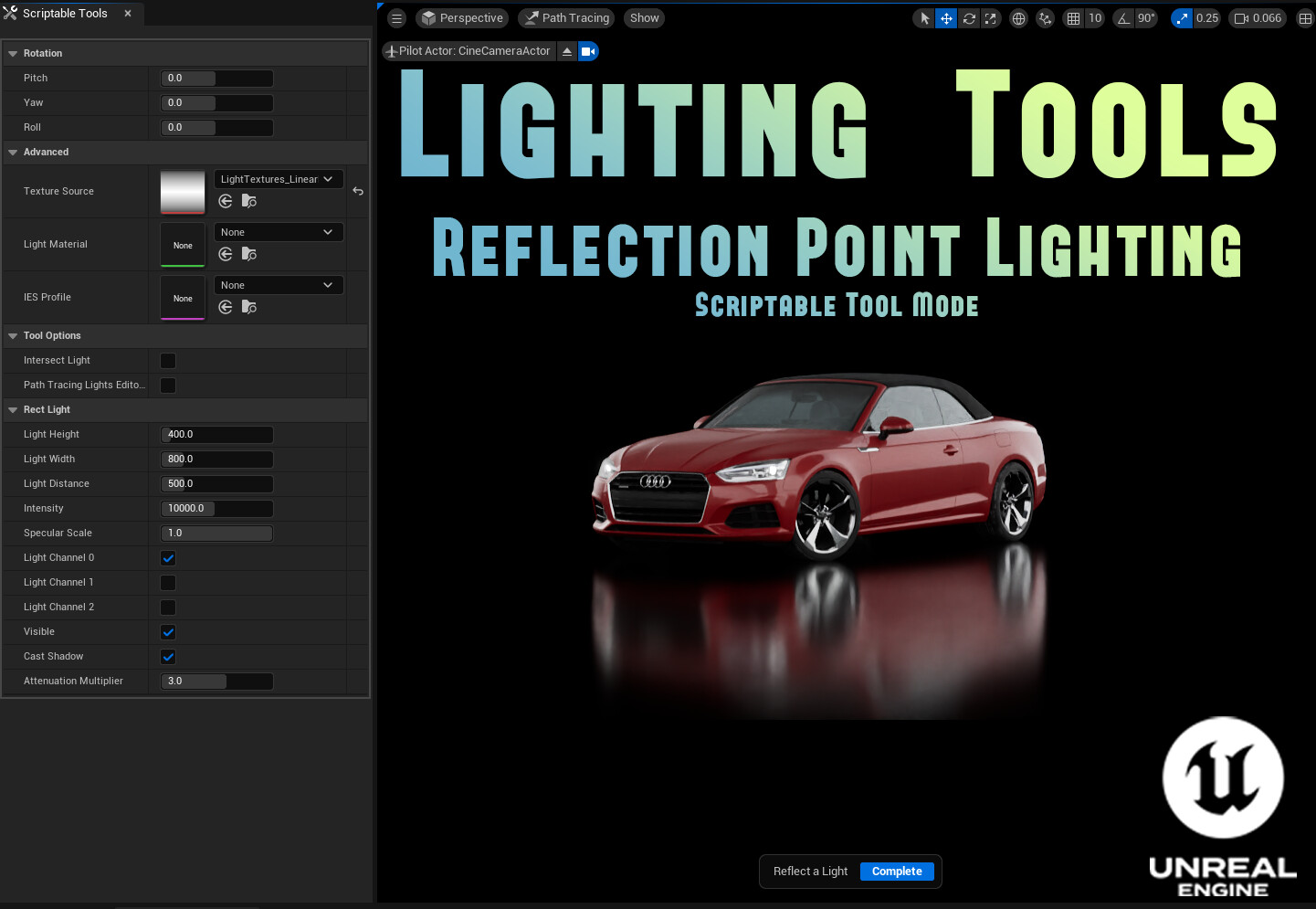Viewport: 1316px width, 909px height.
Task: Use selected asset for IES Profile
Action: coord(226,307)
